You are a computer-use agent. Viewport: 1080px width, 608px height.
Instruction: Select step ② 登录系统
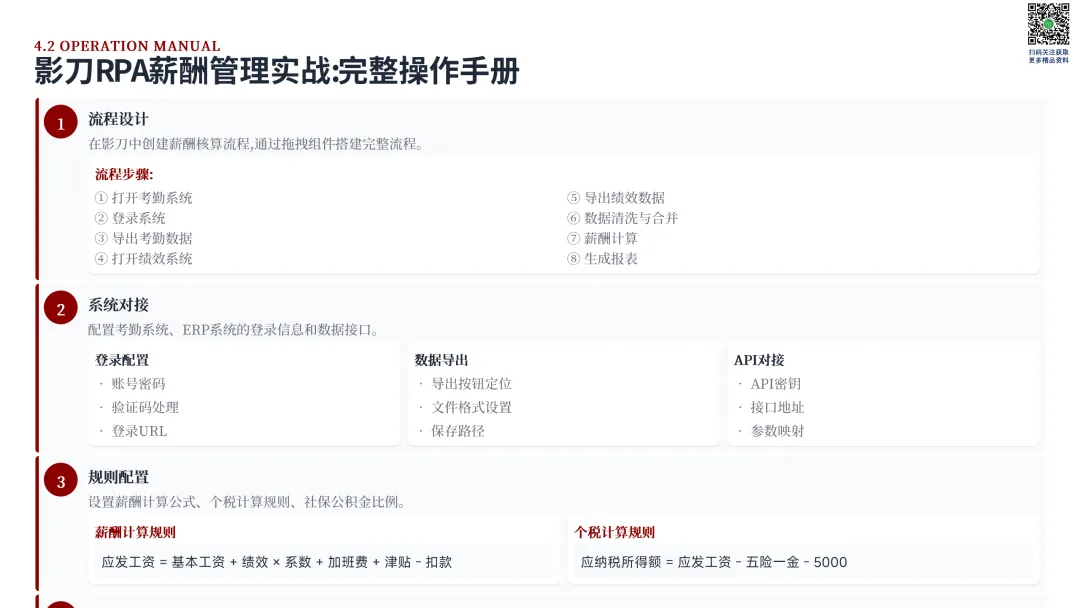pos(130,218)
